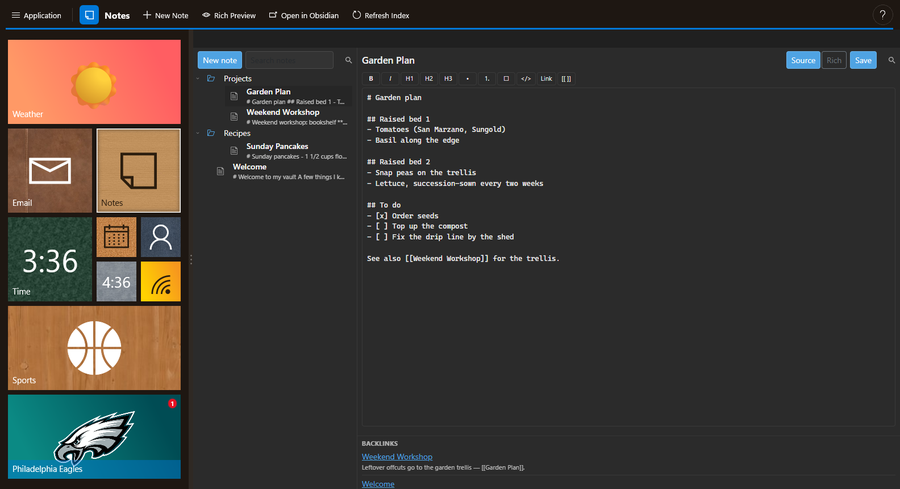Open the Welcome note in tree
The height and width of the screenshot is (489, 900).
tap(281, 172)
